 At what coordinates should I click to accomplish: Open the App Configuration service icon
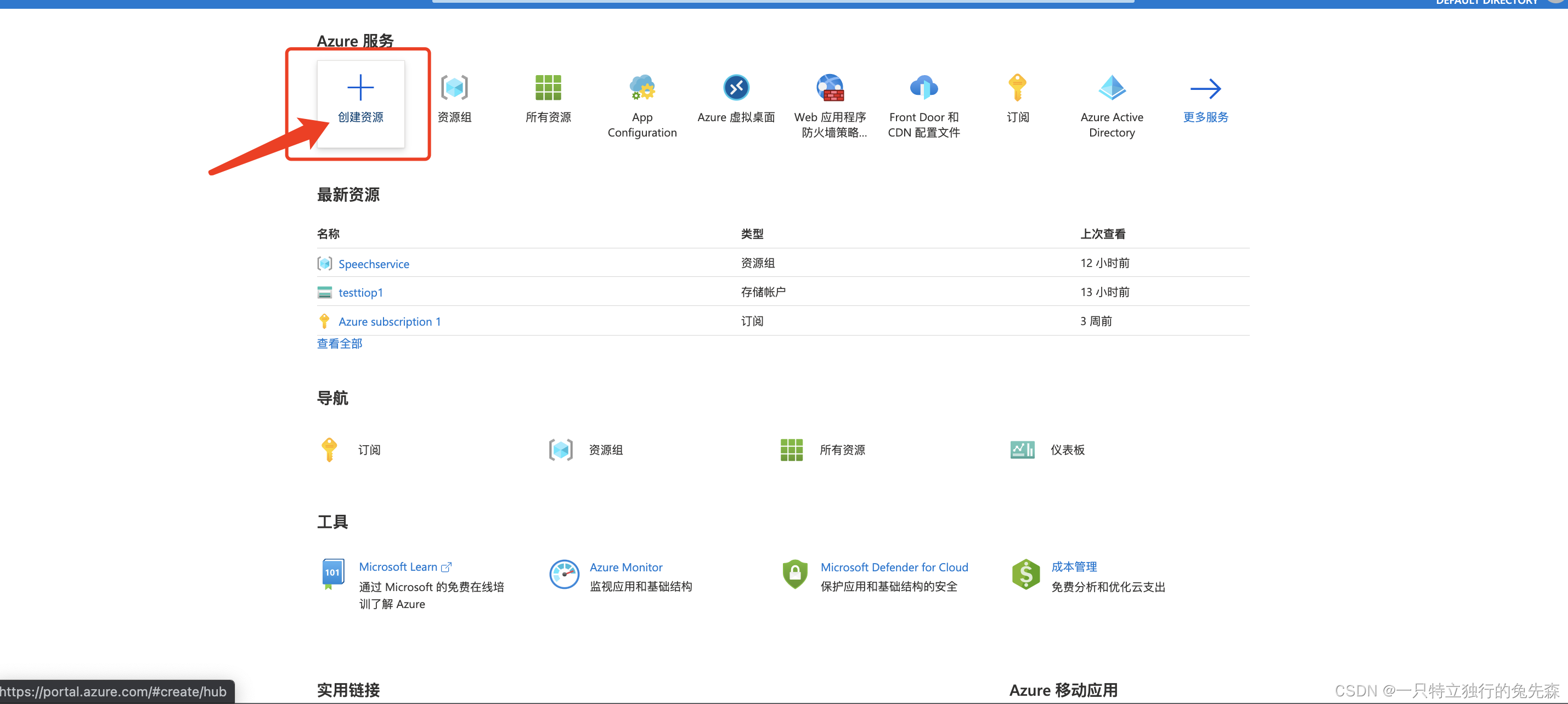pos(642,88)
